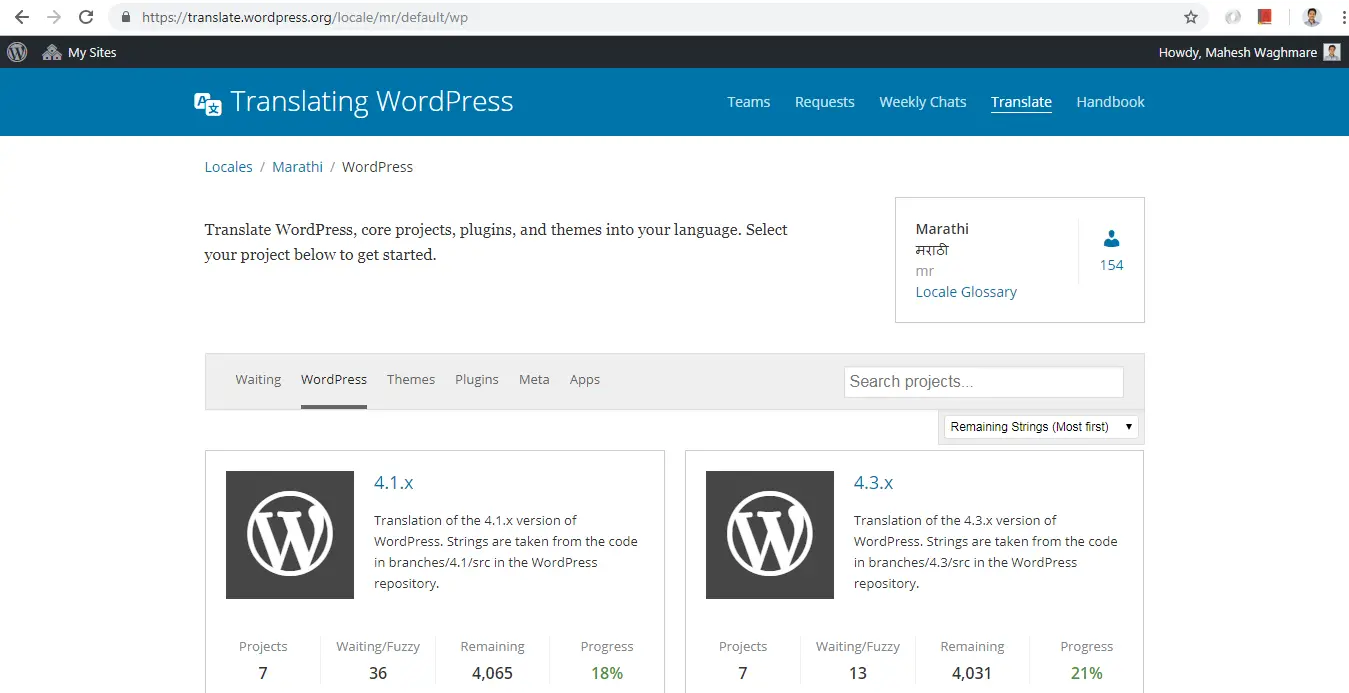The height and width of the screenshot is (693, 1349).
Task: View site security lock information
Action: (x=125, y=17)
